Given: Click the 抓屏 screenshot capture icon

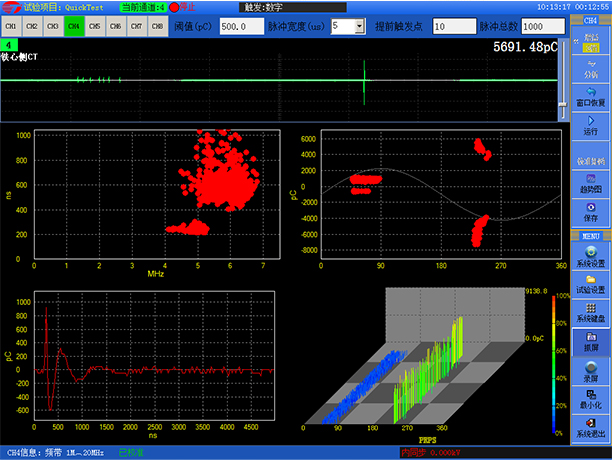Looking at the screenshot, I should 590,343.
